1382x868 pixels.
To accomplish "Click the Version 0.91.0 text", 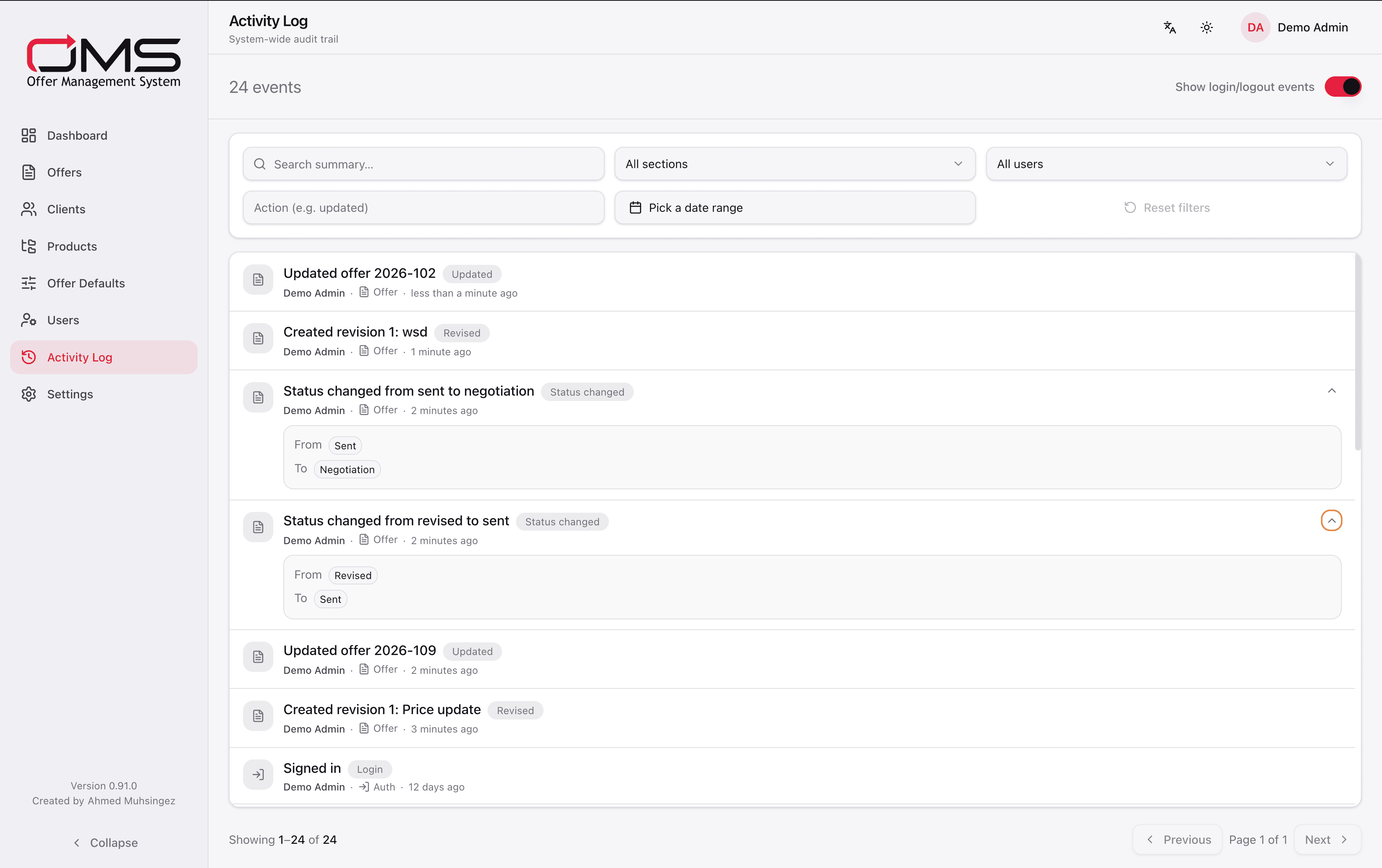I will [103, 785].
